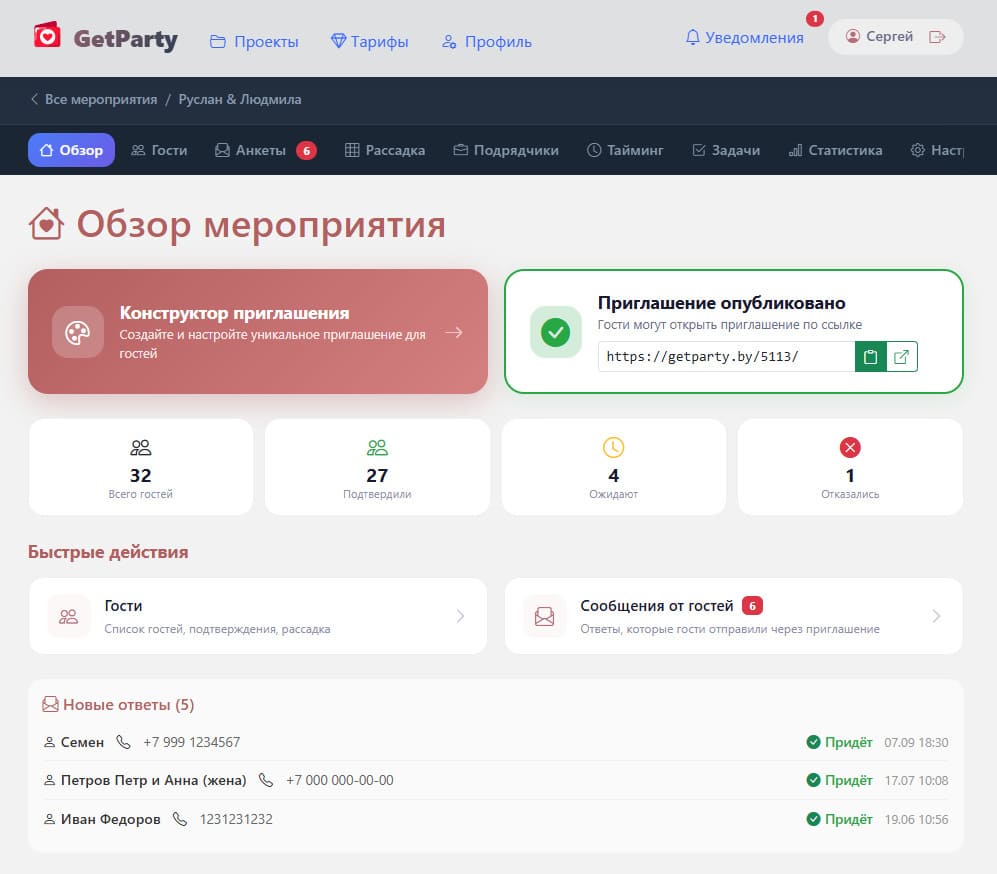Open Тарифы pricing page
This screenshot has width=997, height=874.
(369, 41)
